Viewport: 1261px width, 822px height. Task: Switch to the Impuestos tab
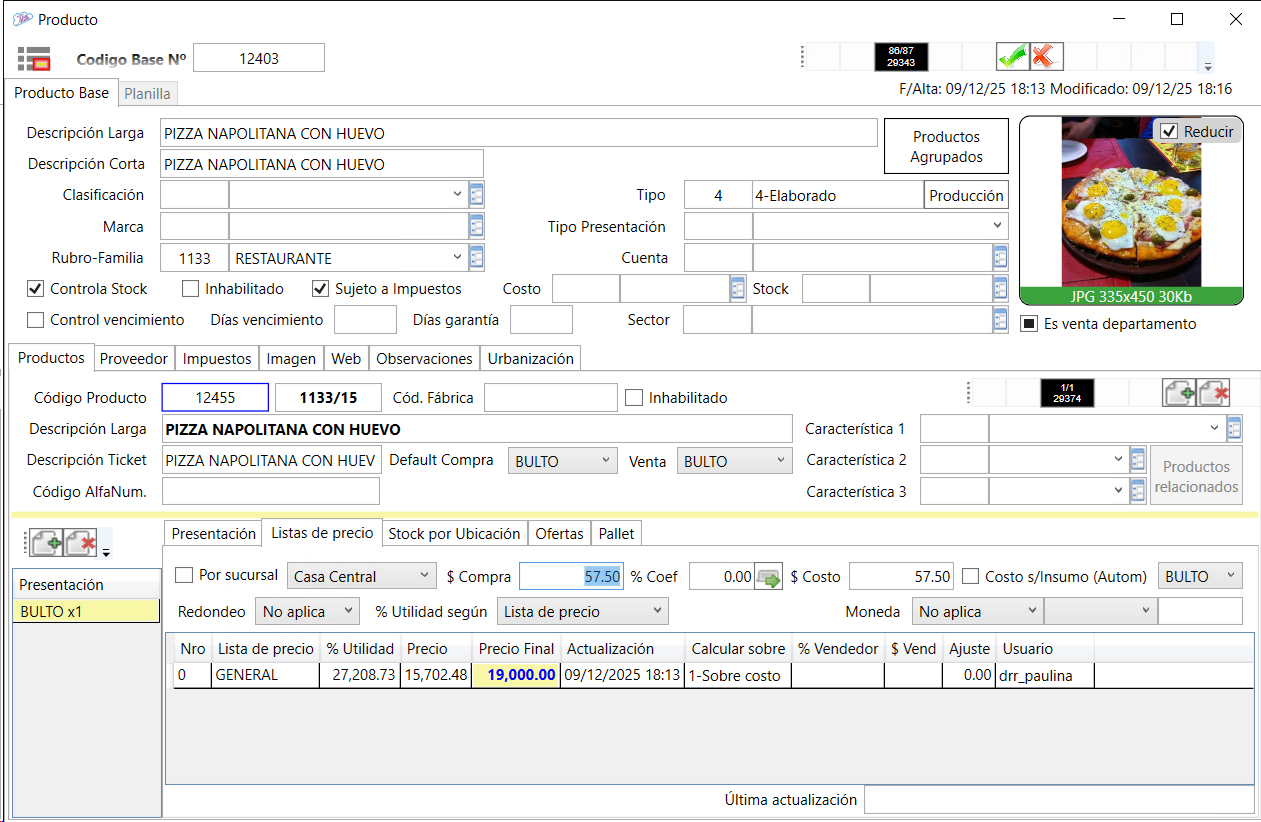(217, 358)
